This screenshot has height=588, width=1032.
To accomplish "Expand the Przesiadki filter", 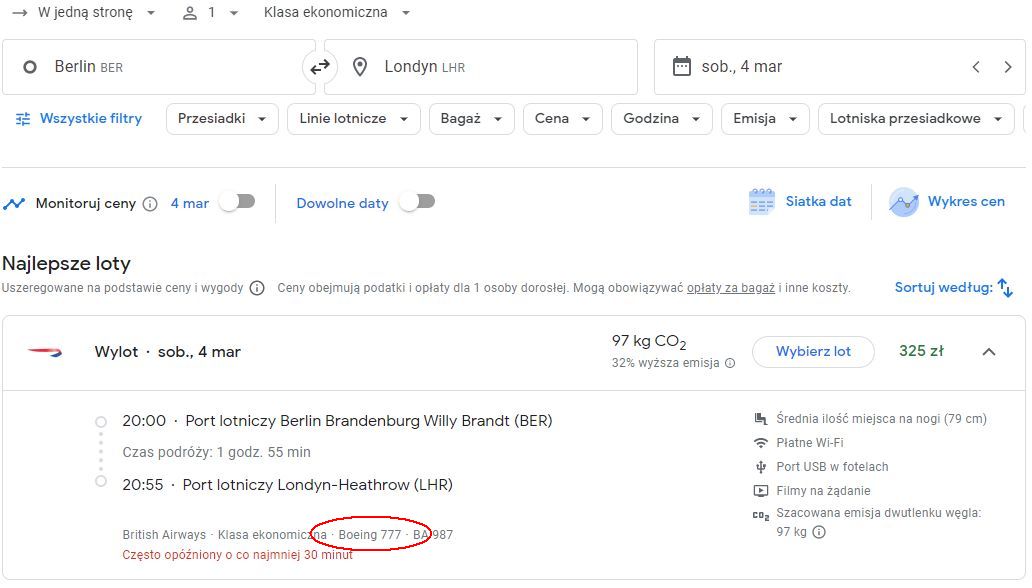I will pos(222,119).
